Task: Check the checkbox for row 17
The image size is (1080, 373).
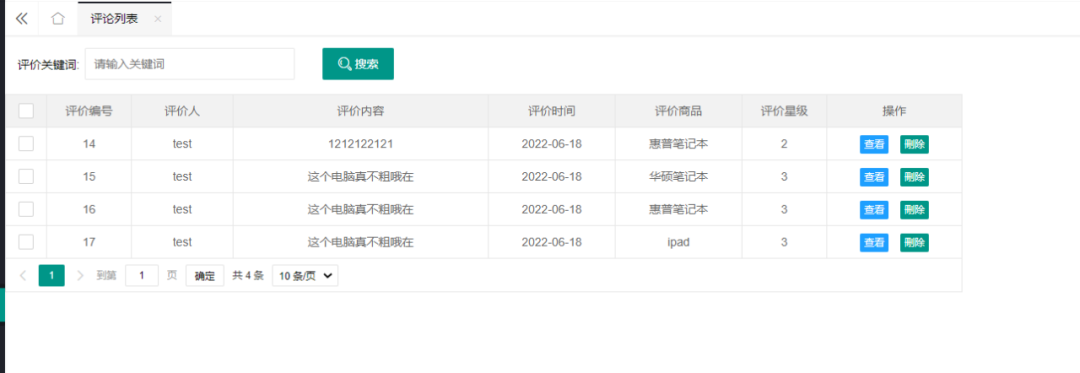Action: point(26,242)
